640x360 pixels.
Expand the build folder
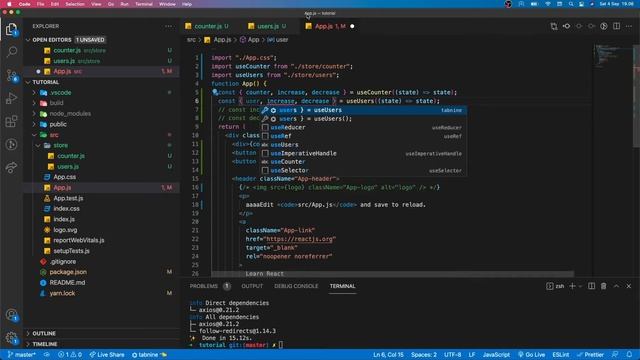click(34, 103)
